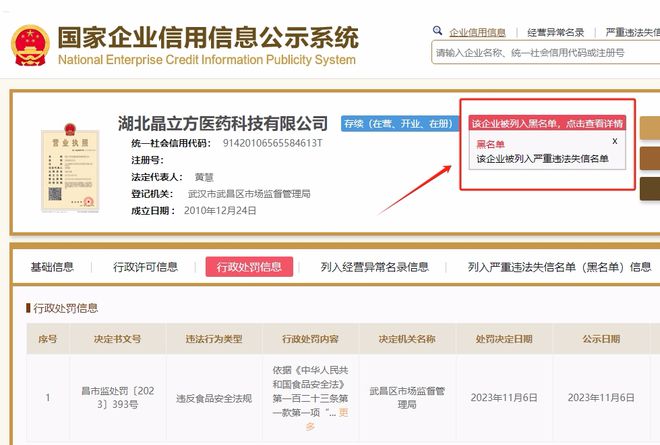Click the 处罚决定日期 column header

[504, 339]
